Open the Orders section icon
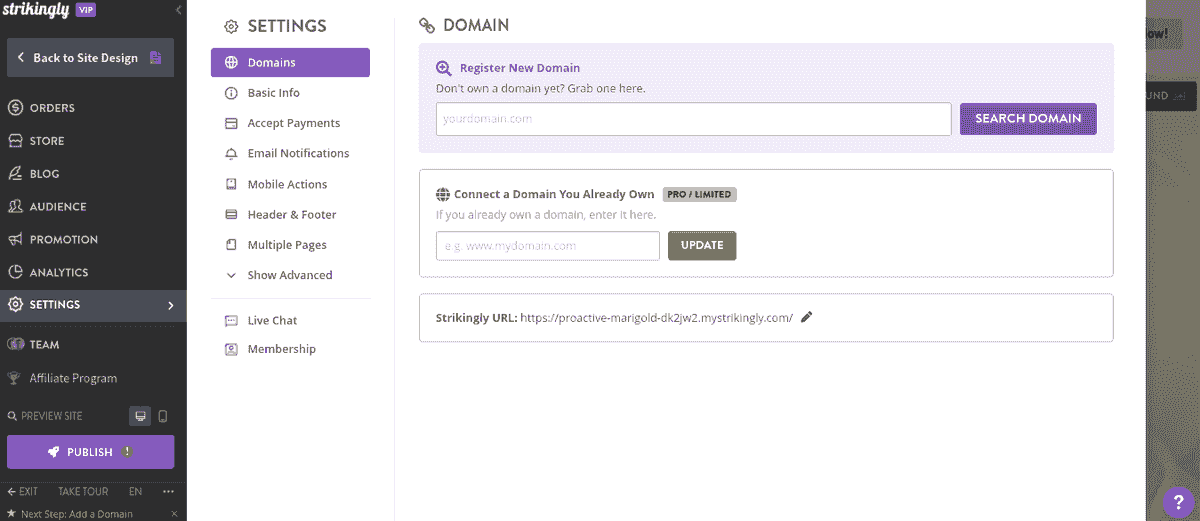 [15, 108]
